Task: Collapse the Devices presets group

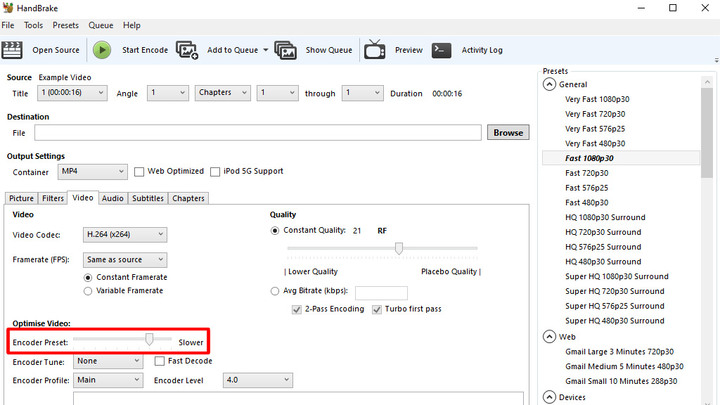Action: 549,397
